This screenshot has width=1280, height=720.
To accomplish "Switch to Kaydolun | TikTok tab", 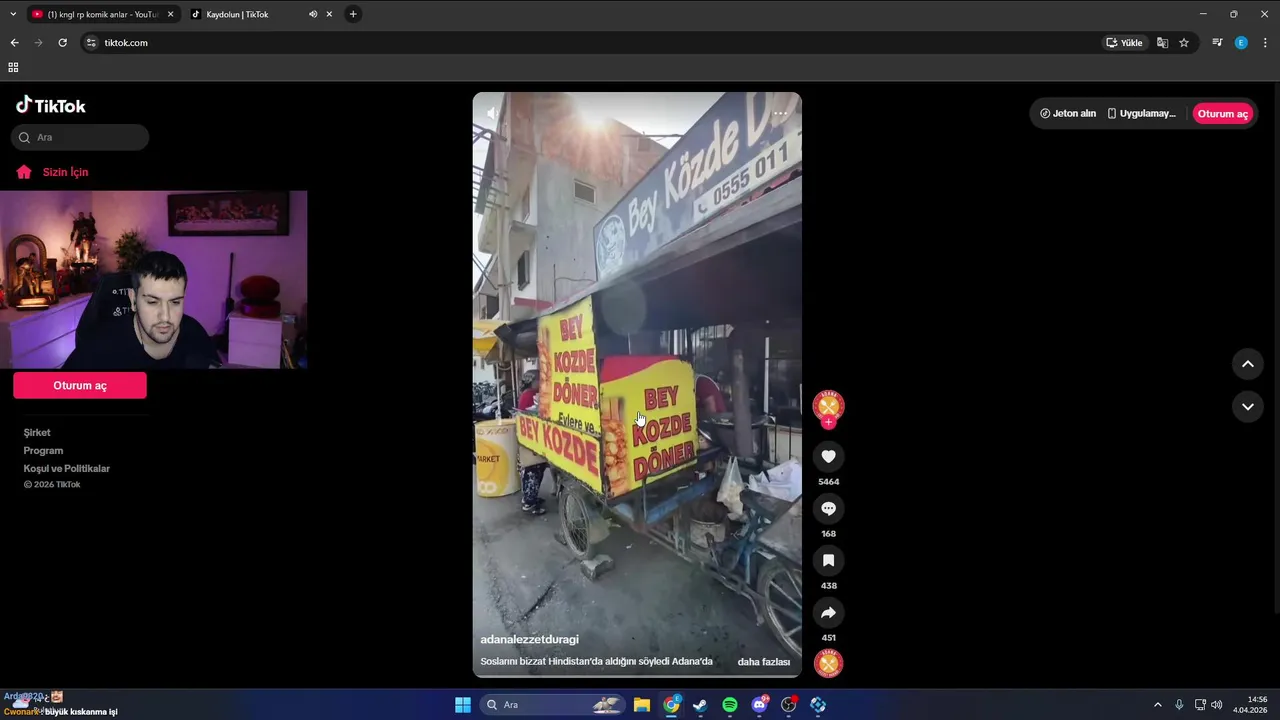I will 250,14.
